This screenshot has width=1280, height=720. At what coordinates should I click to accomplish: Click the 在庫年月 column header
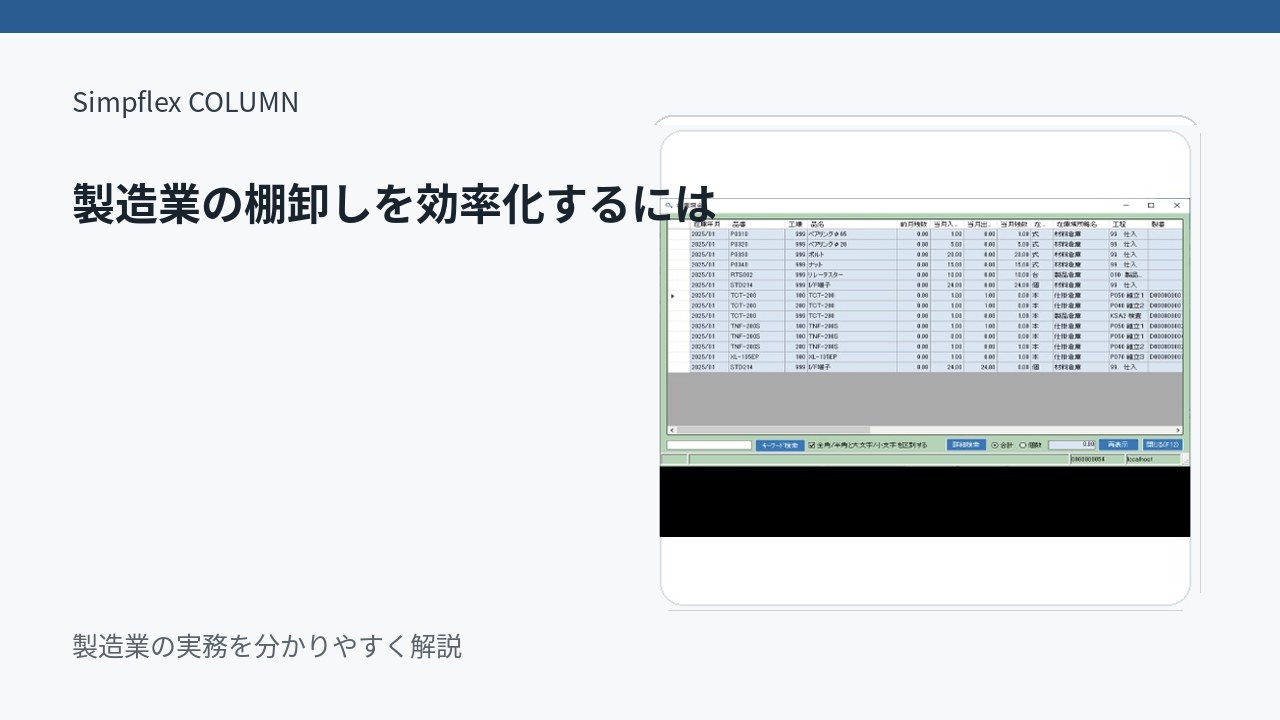point(709,225)
